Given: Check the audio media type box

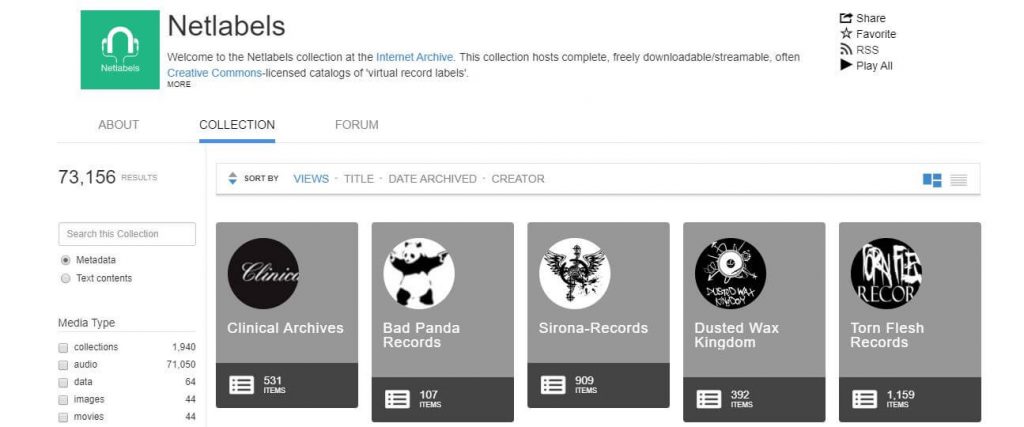Looking at the screenshot, I should coord(63,365).
